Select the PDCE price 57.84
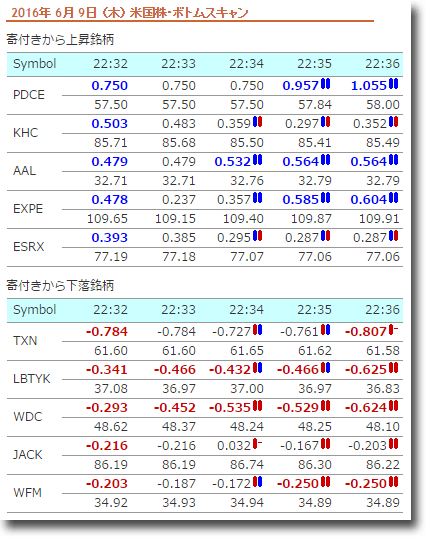This screenshot has height=537, width=428. [x=315, y=105]
